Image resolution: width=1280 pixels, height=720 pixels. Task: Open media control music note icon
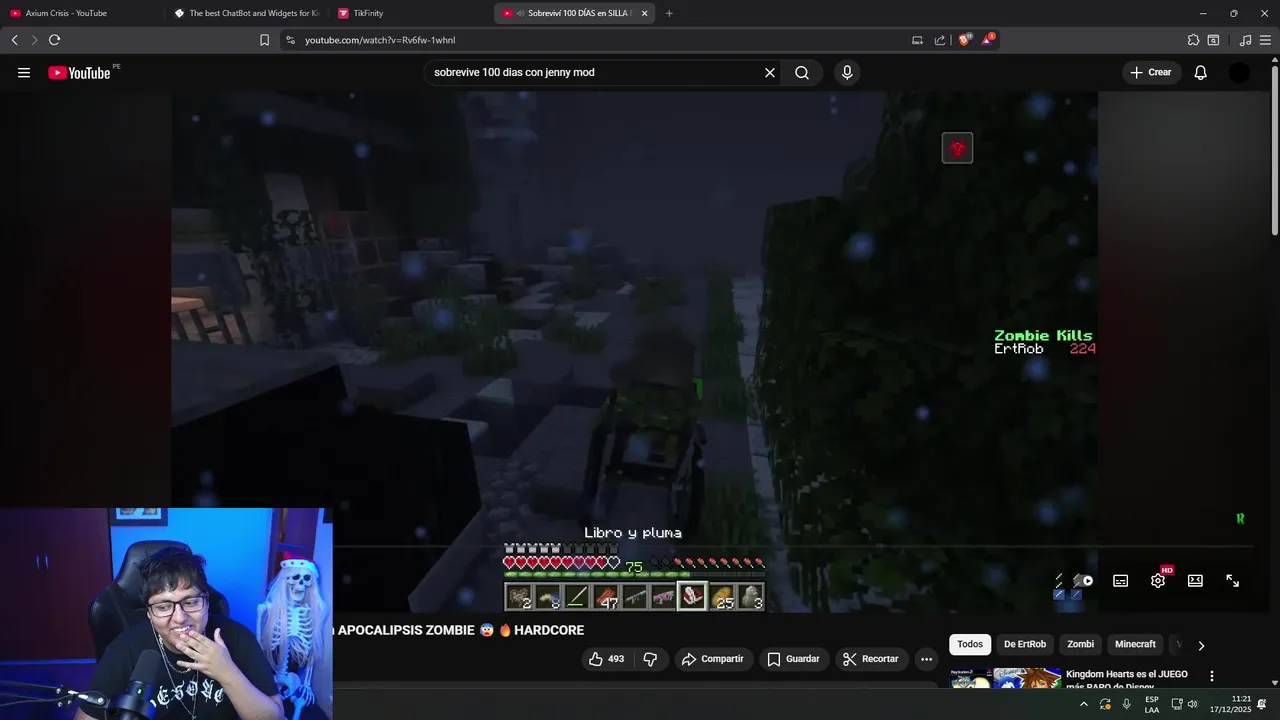(1245, 40)
